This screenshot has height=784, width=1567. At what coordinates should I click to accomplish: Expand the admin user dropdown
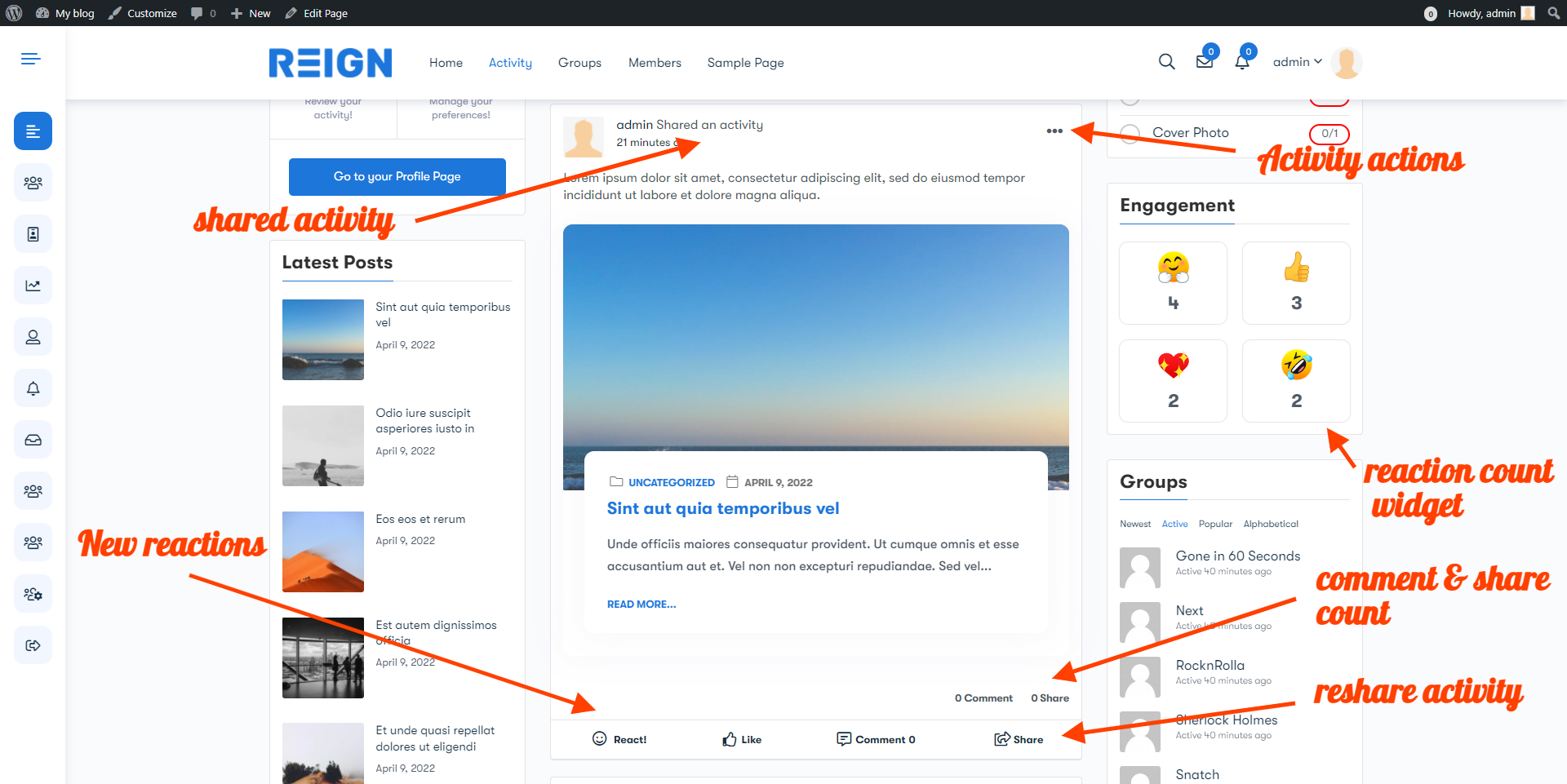(x=1298, y=62)
